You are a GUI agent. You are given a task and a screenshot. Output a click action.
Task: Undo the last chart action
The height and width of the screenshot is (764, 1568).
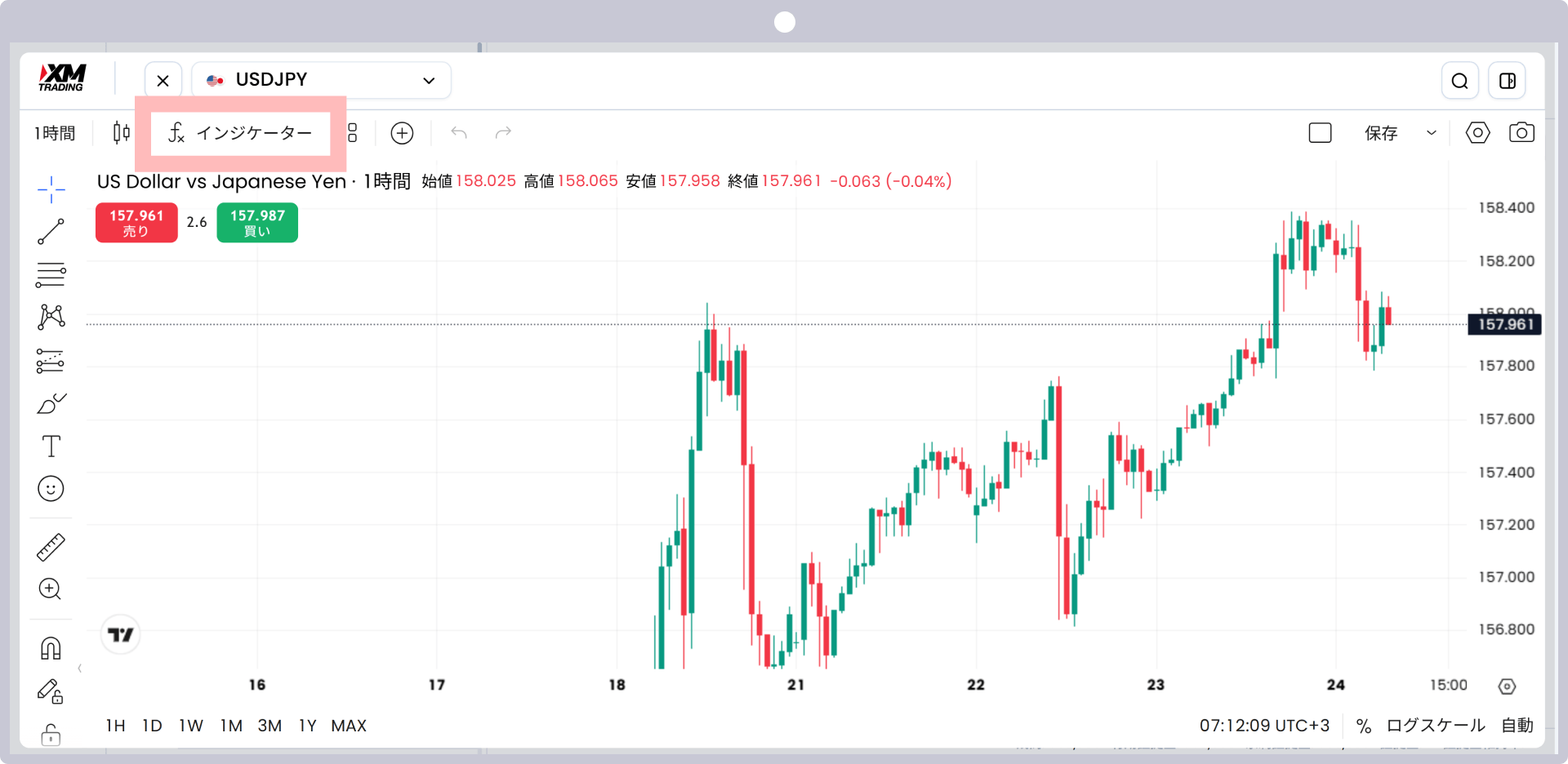459,132
